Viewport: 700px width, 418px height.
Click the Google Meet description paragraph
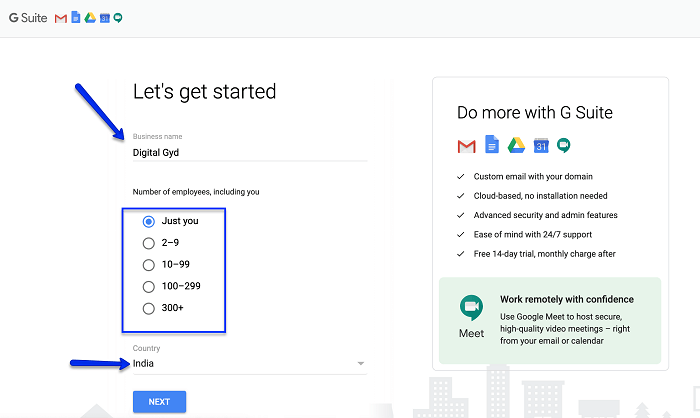coord(565,329)
